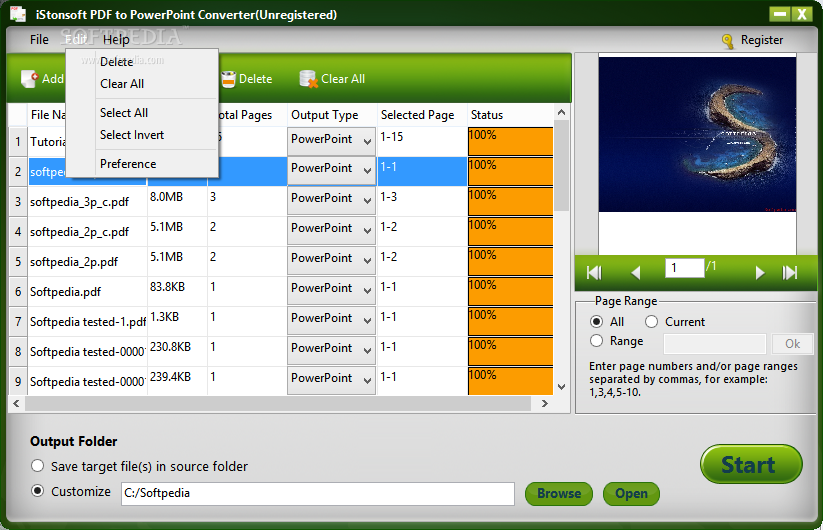Open Output Type dropdown for row 2

(331, 170)
